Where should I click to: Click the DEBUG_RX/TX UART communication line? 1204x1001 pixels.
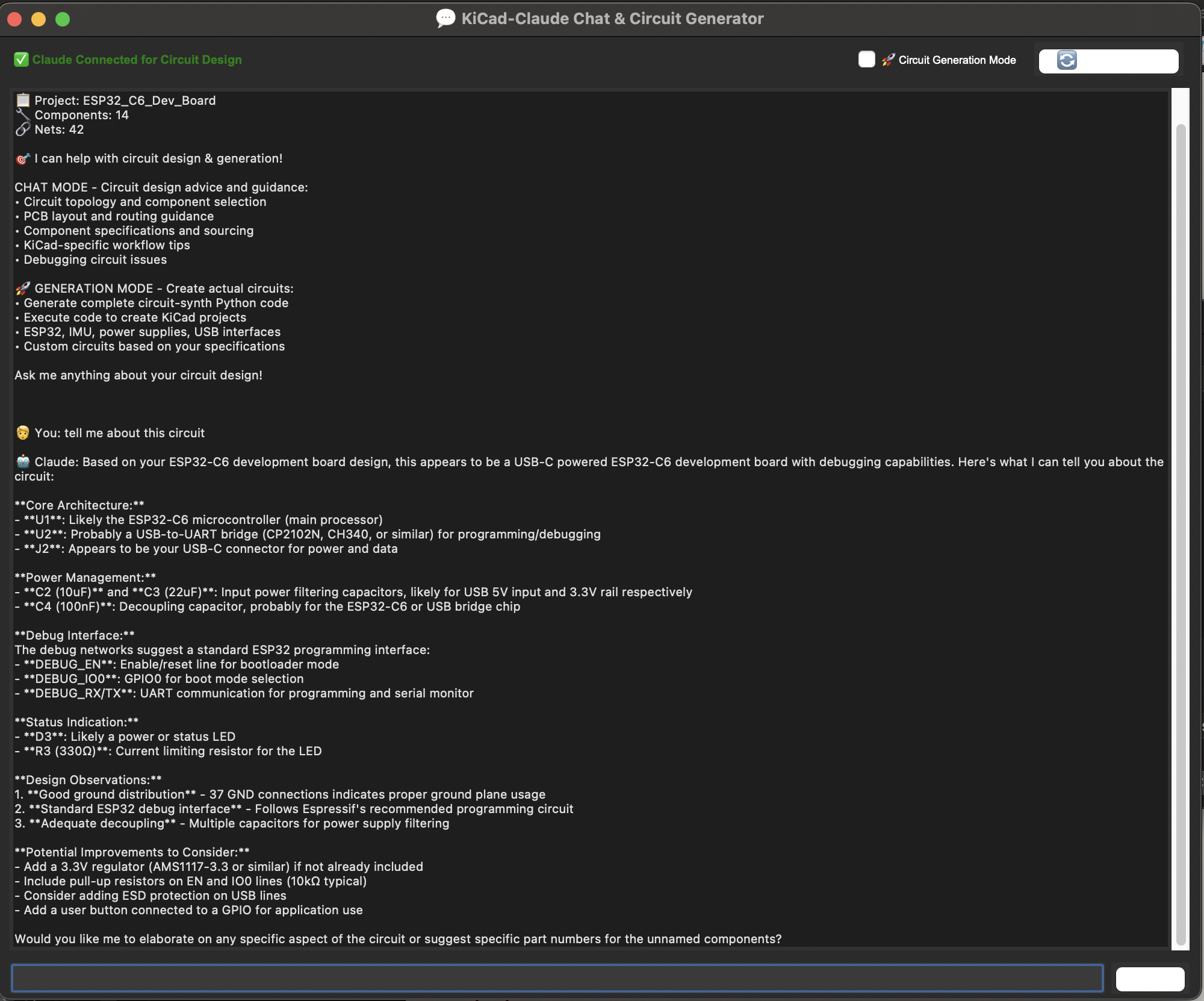[x=244, y=693]
